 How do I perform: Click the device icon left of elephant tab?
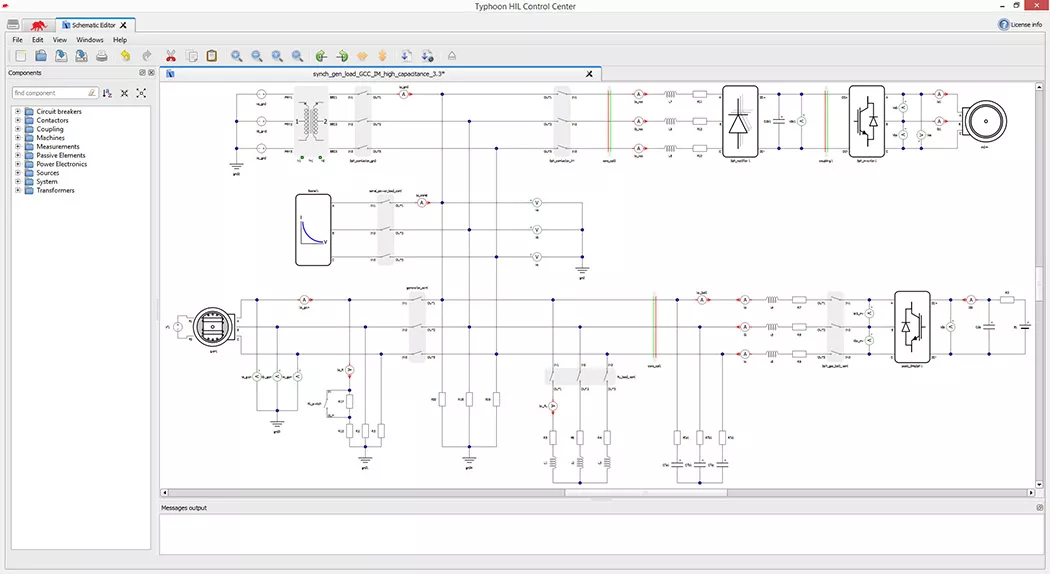(x=13, y=25)
